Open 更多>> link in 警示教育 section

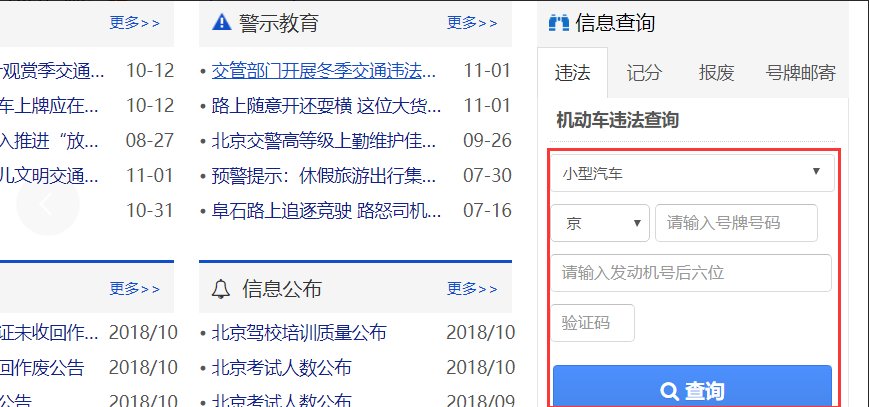coord(472,23)
